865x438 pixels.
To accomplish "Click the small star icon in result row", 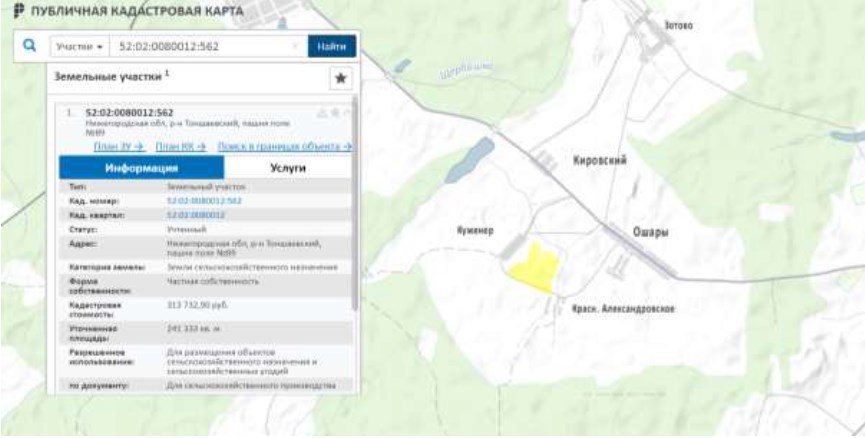I will click(x=336, y=112).
